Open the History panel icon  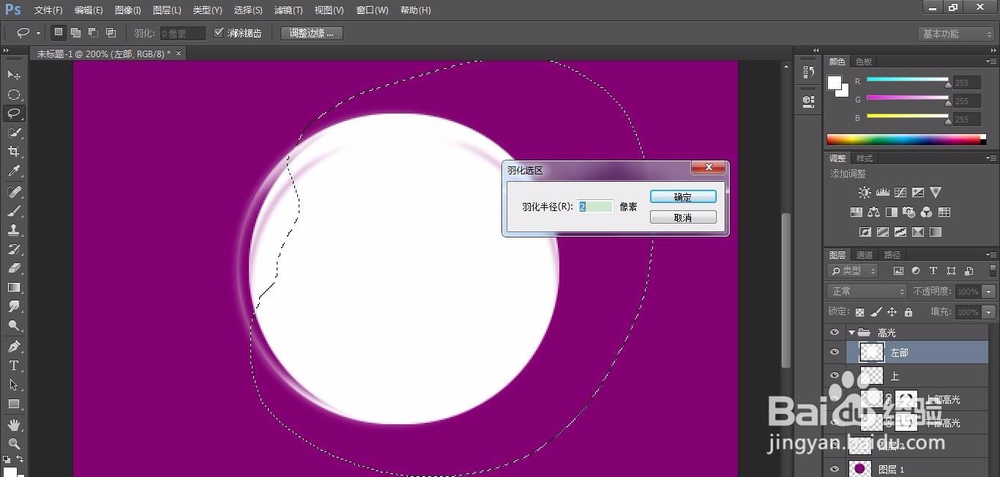point(808,73)
